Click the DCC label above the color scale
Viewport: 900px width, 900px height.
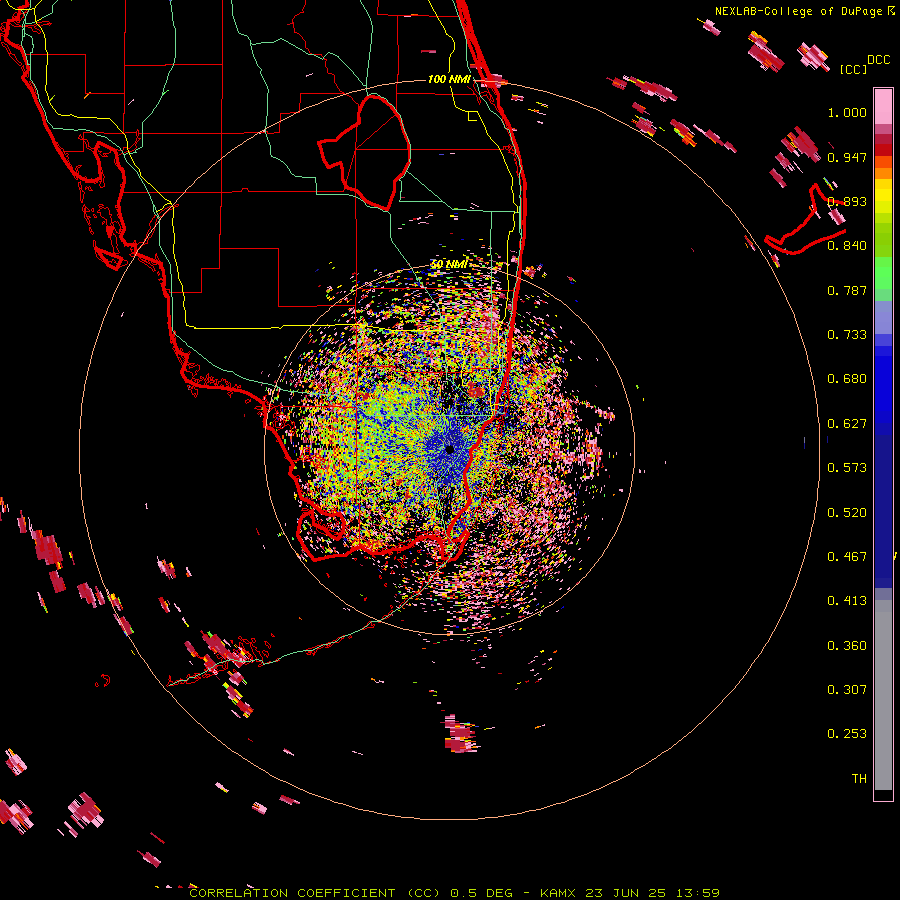click(x=878, y=60)
